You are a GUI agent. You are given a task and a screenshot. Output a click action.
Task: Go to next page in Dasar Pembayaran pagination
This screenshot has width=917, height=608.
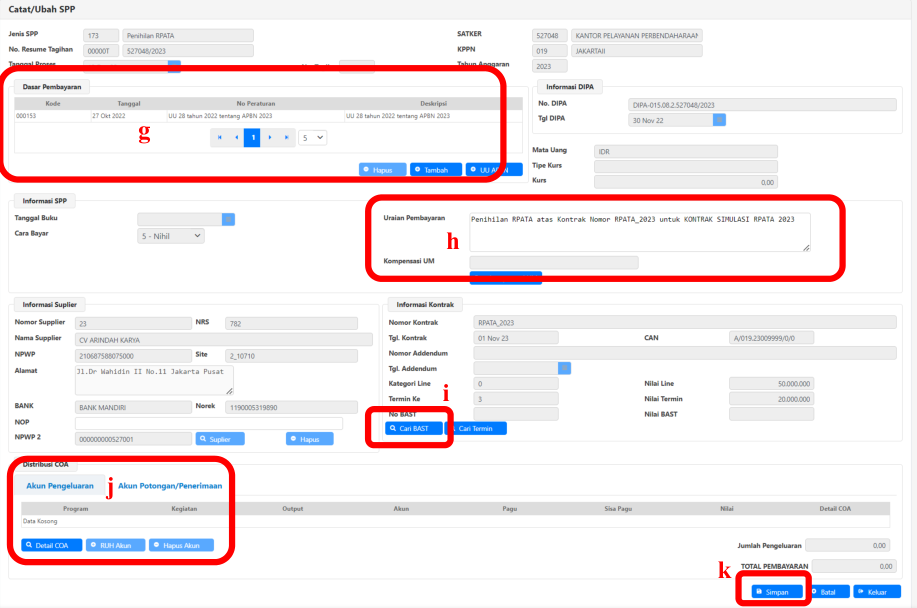click(271, 138)
